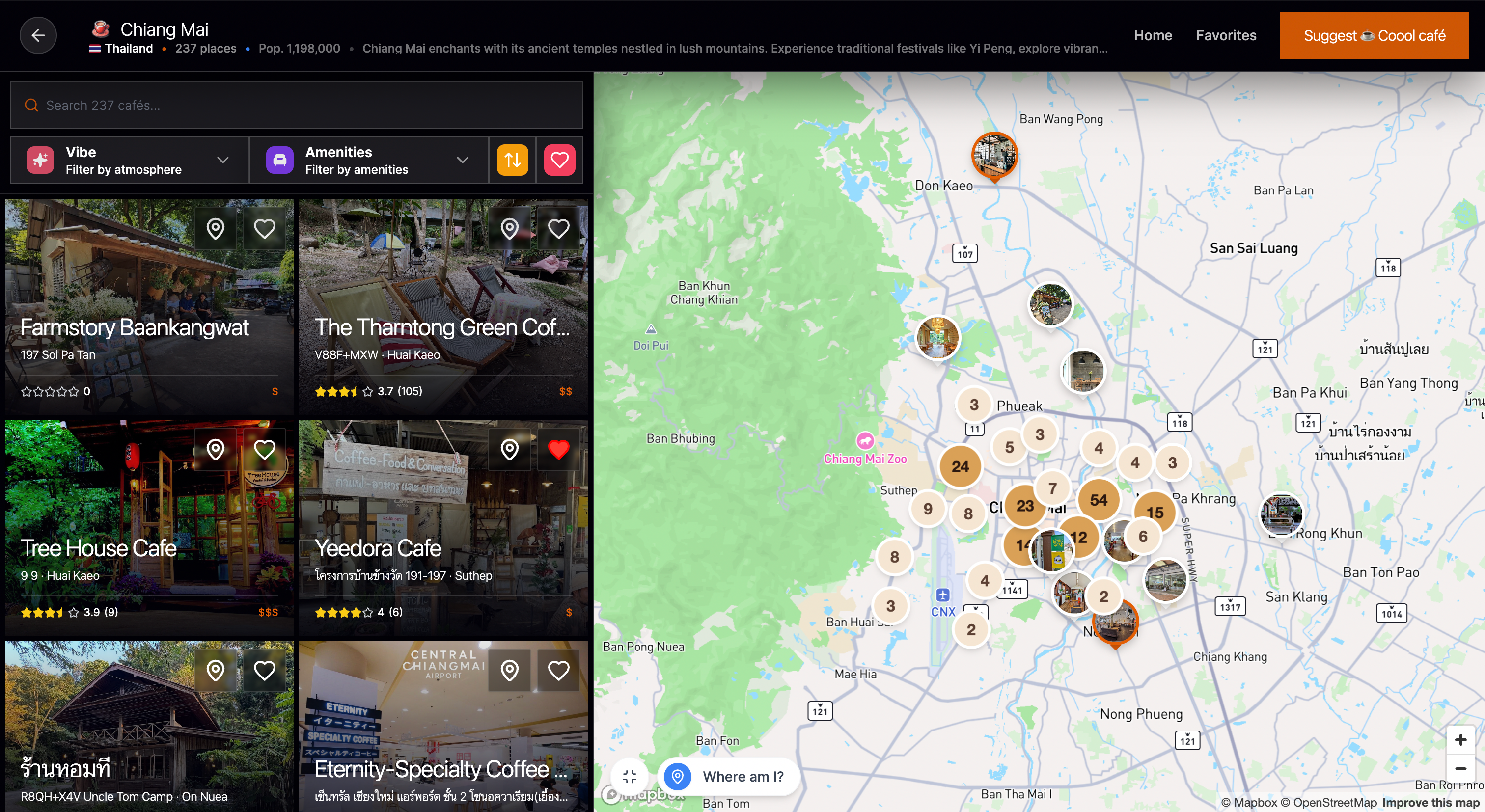Focus the Search 237 cafés field
The width and height of the screenshot is (1485, 812).
tap(296, 105)
